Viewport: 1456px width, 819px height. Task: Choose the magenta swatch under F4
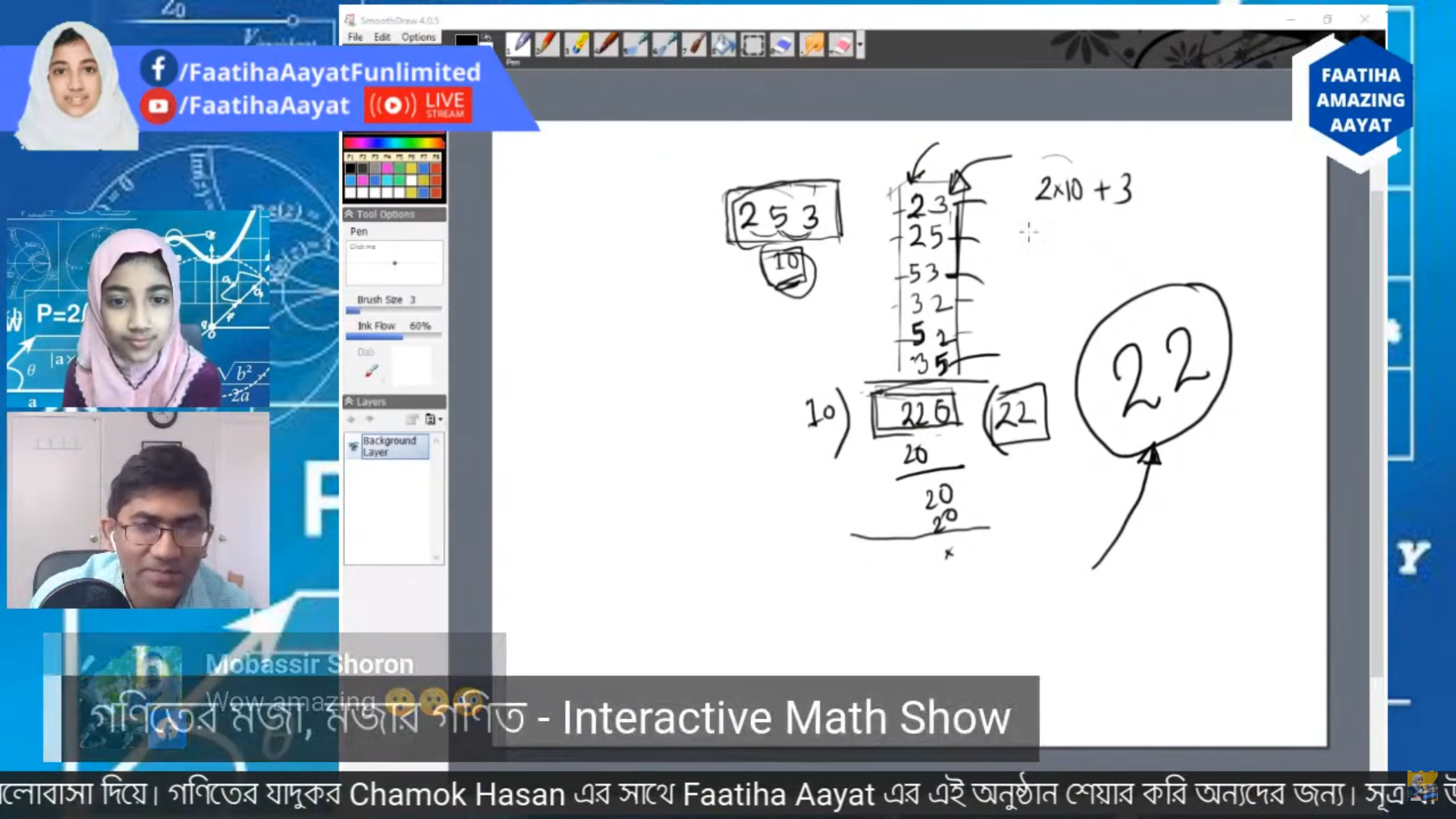click(x=388, y=168)
